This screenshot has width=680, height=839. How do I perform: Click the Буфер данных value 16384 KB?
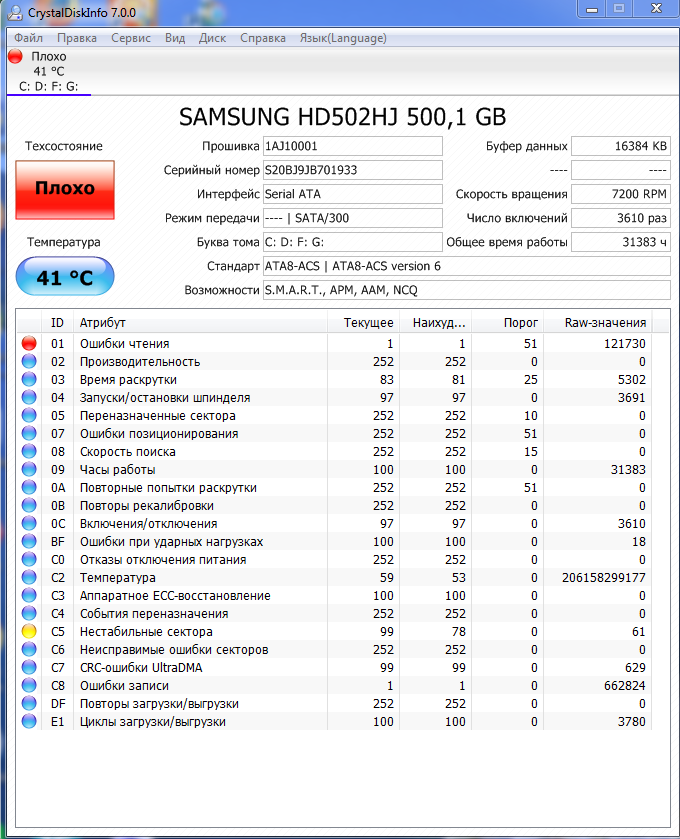tap(621, 146)
